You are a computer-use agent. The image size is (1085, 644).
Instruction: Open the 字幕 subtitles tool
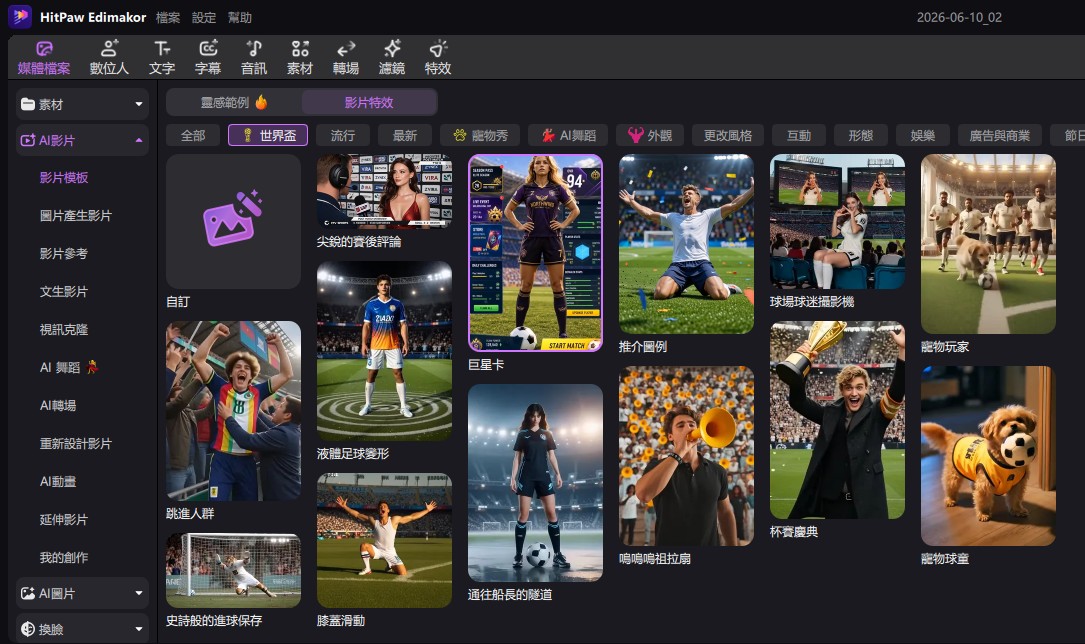[x=208, y=57]
